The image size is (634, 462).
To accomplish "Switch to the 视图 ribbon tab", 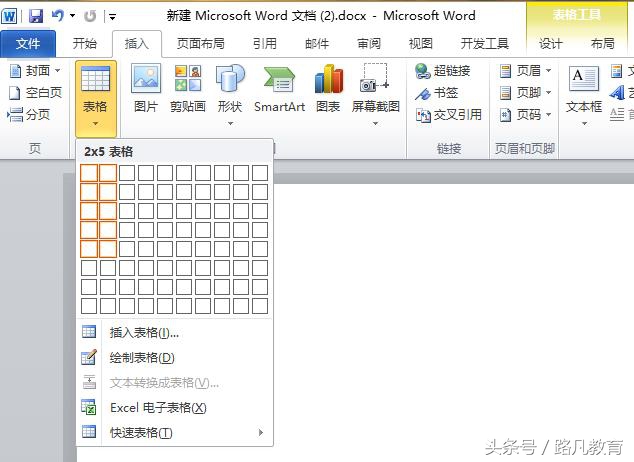I will pos(421,43).
